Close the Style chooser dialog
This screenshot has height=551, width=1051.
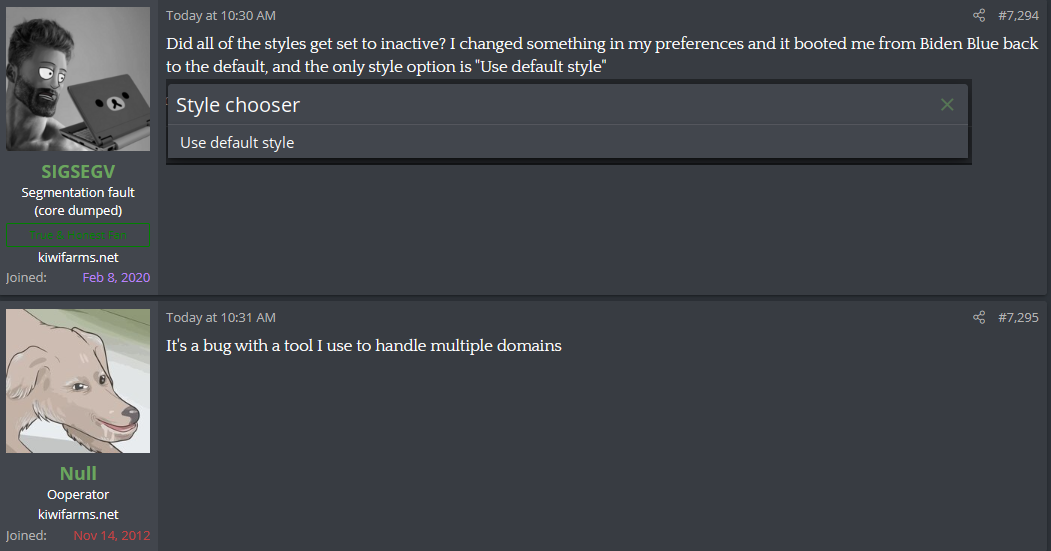947,105
